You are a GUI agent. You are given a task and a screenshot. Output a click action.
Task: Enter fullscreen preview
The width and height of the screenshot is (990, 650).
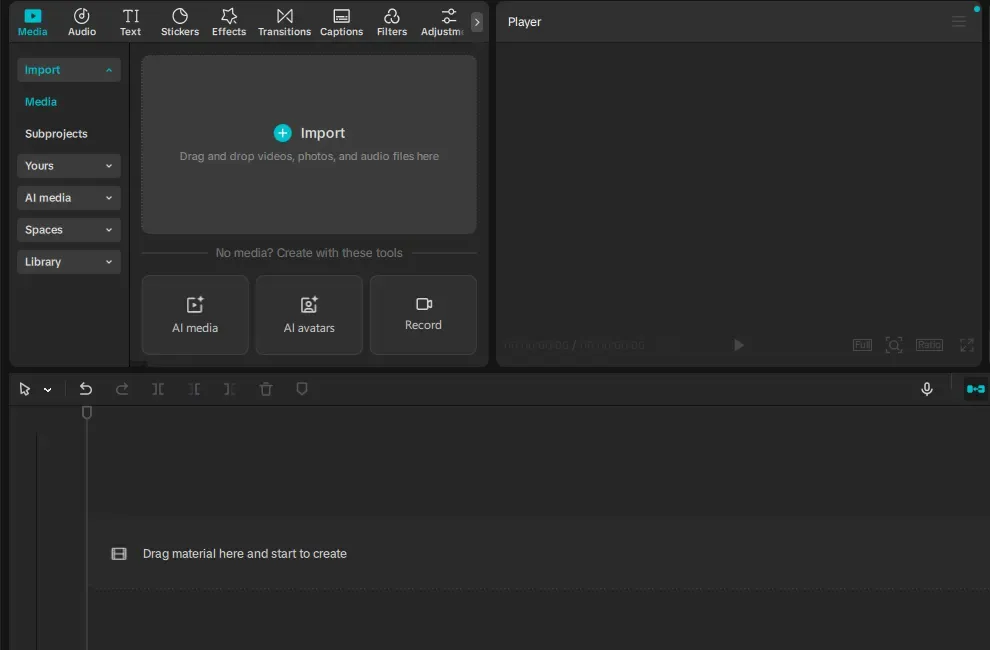(x=967, y=345)
